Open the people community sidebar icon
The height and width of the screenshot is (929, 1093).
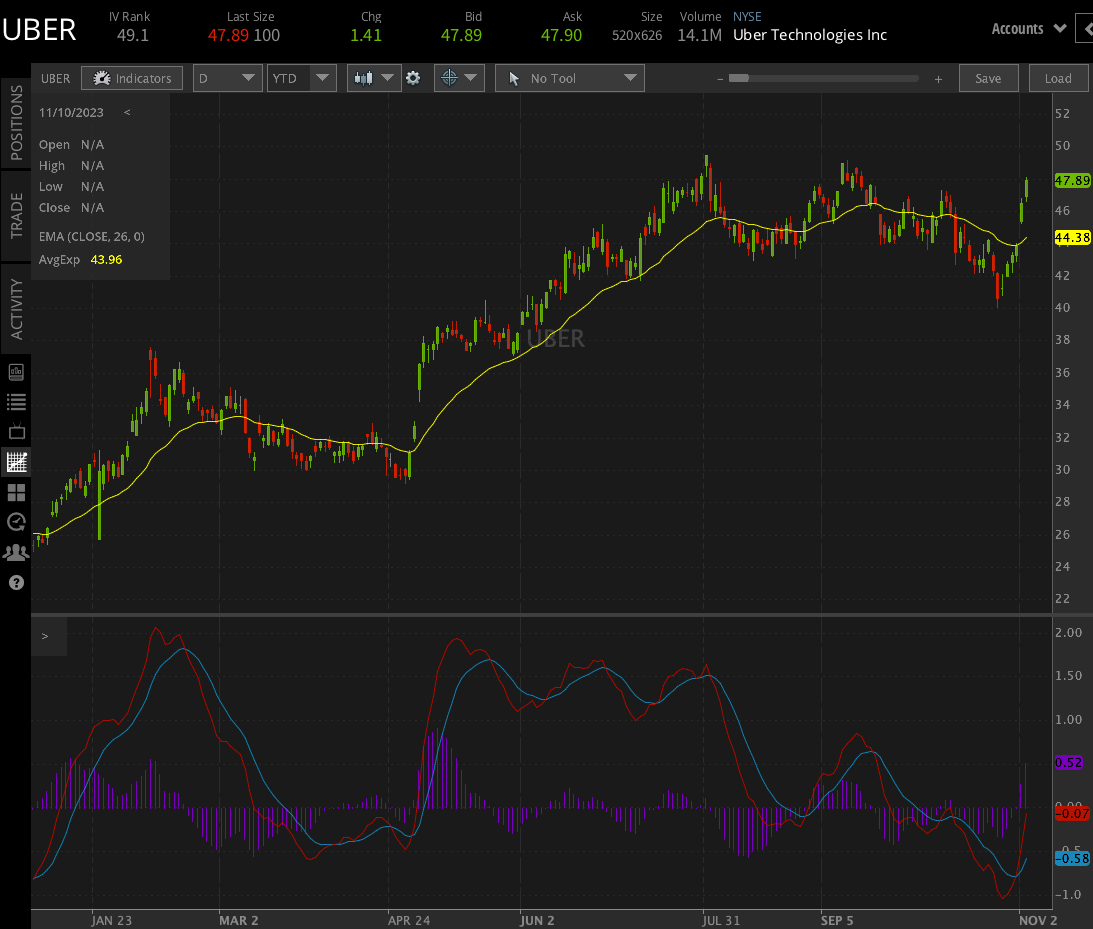click(16, 552)
